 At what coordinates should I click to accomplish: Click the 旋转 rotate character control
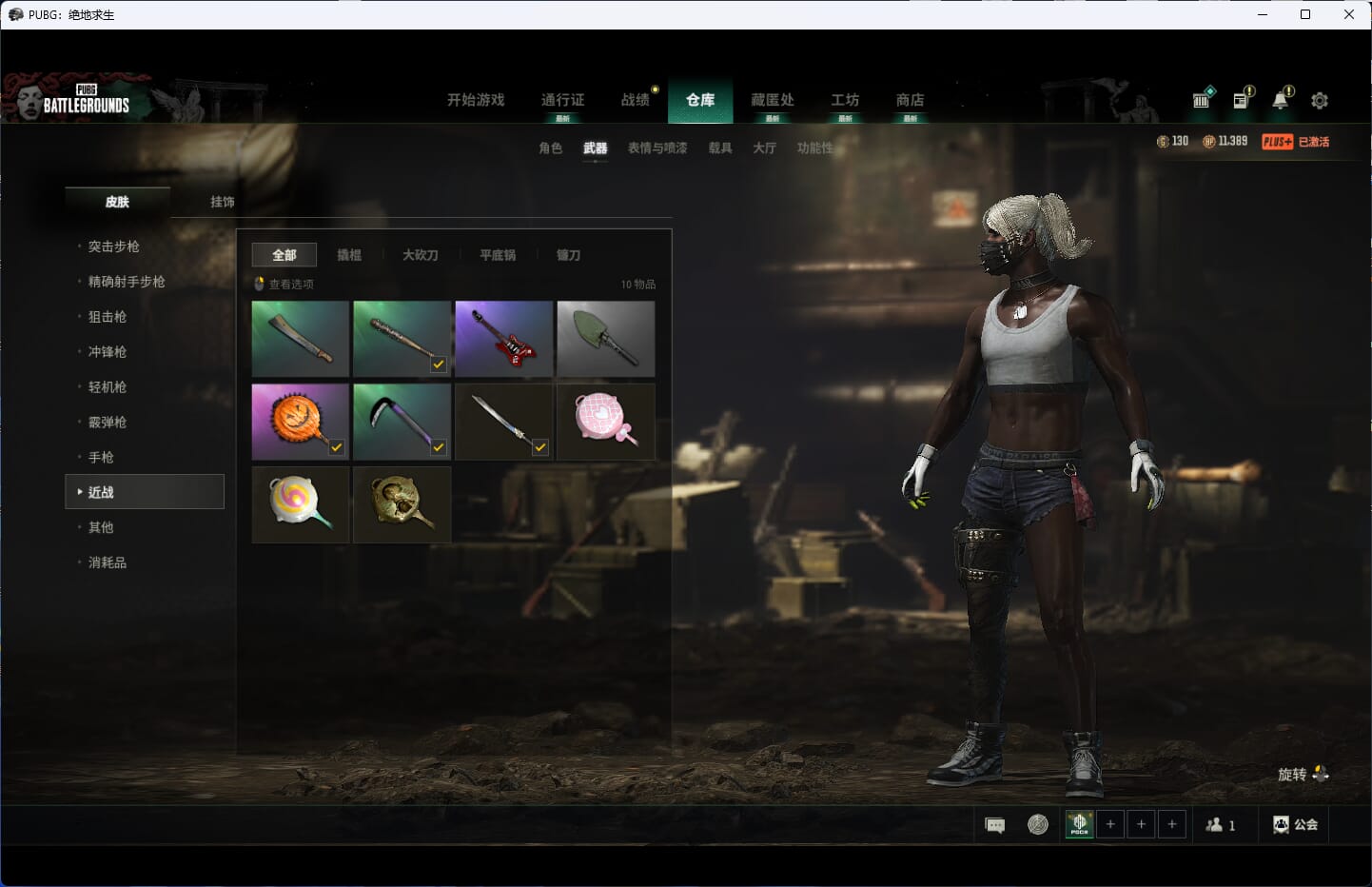tap(1303, 774)
